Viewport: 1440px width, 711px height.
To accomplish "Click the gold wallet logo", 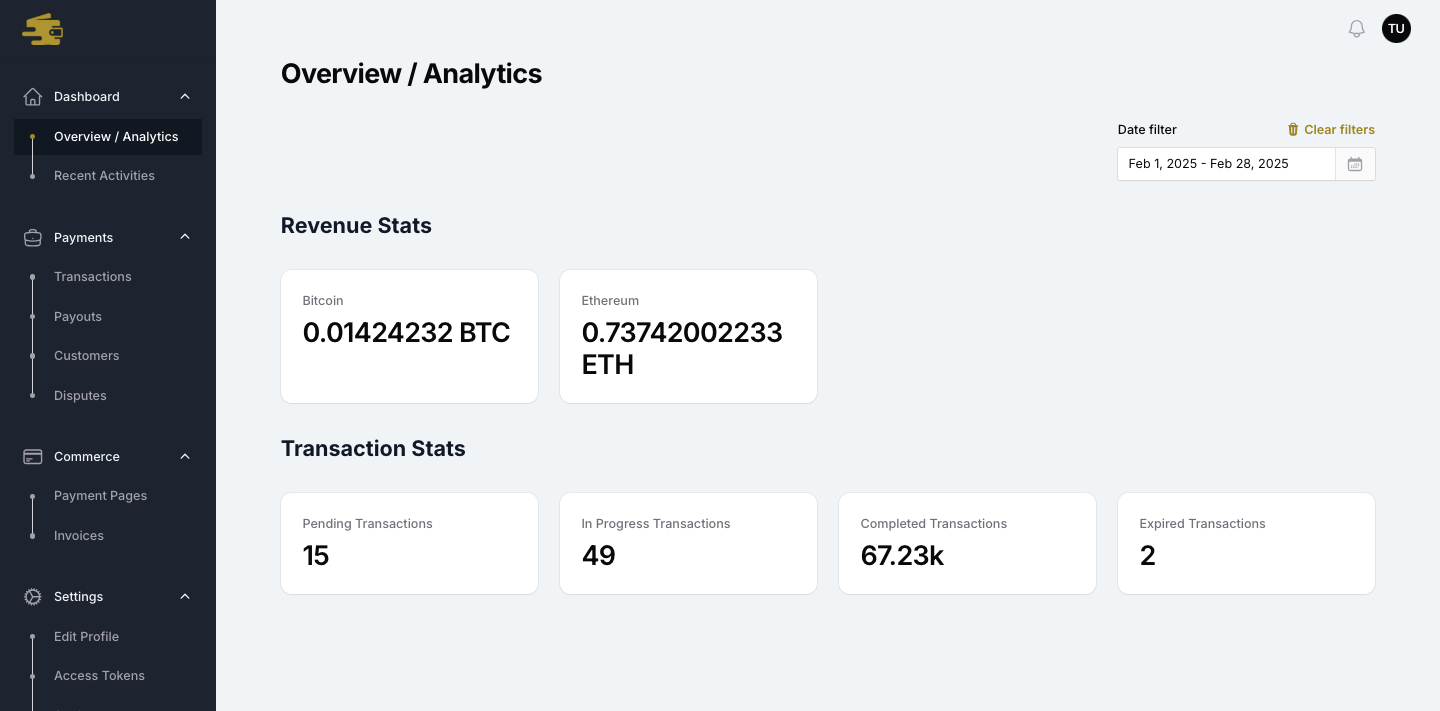I will tap(43, 30).
